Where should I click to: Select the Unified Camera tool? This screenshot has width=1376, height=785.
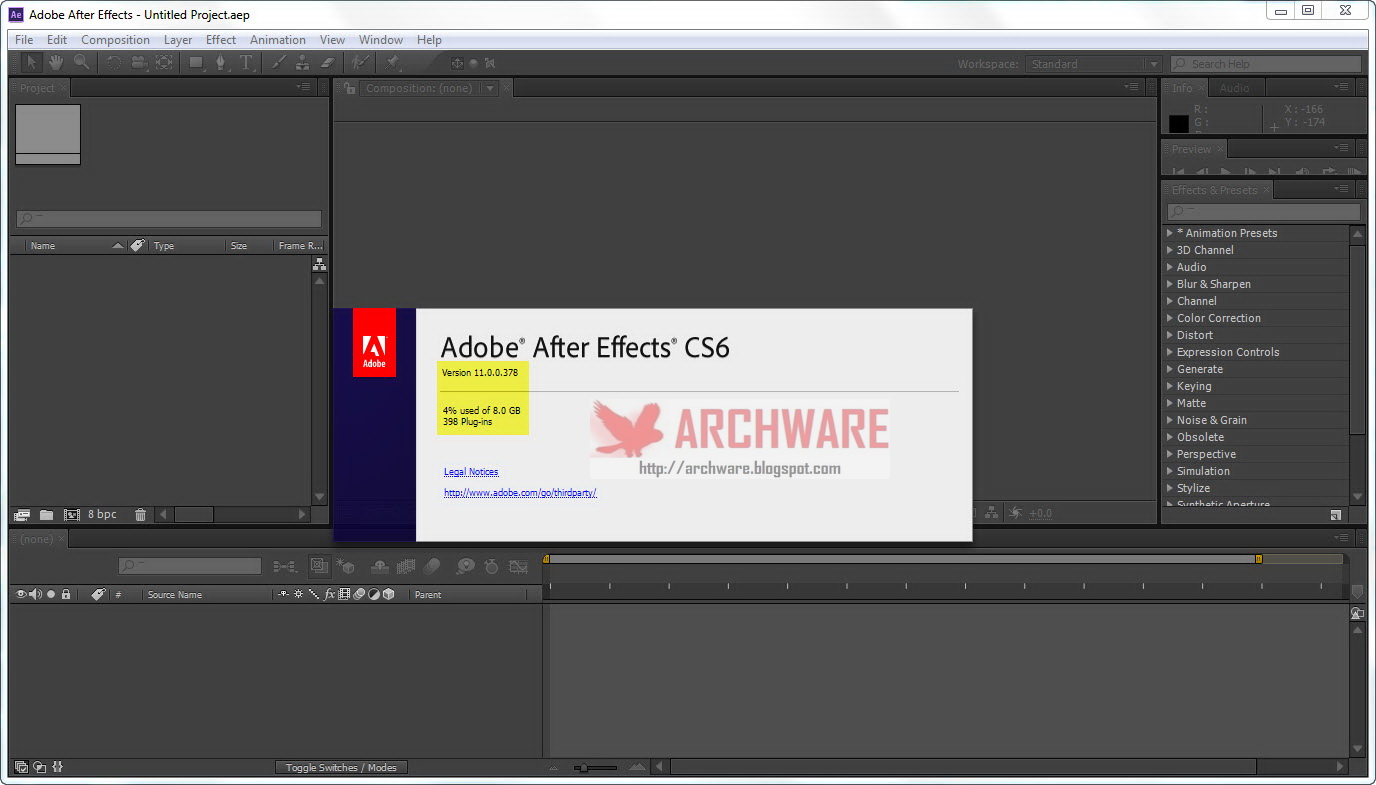[x=138, y=63]
